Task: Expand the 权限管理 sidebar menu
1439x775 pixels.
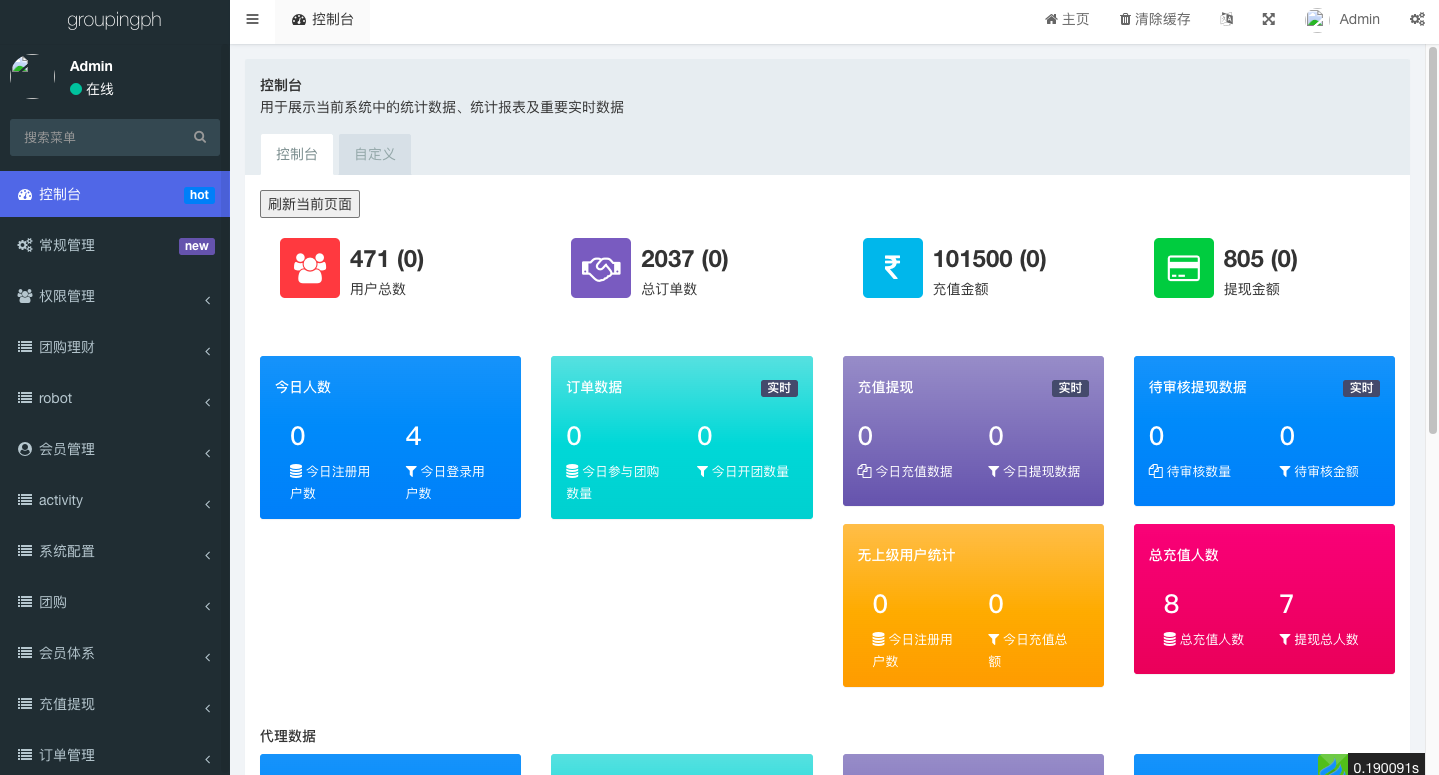Action: pos(115,296)
